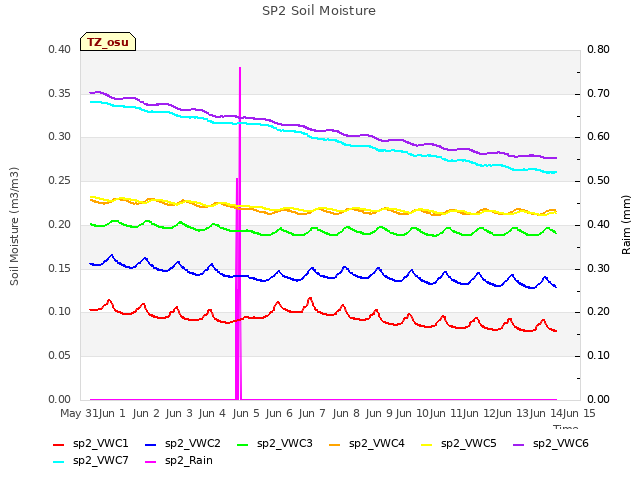Click the Jun 2 x-axis tick label
Image resolution: width=640 pixels, height=480 pixels.
point(146,413)
